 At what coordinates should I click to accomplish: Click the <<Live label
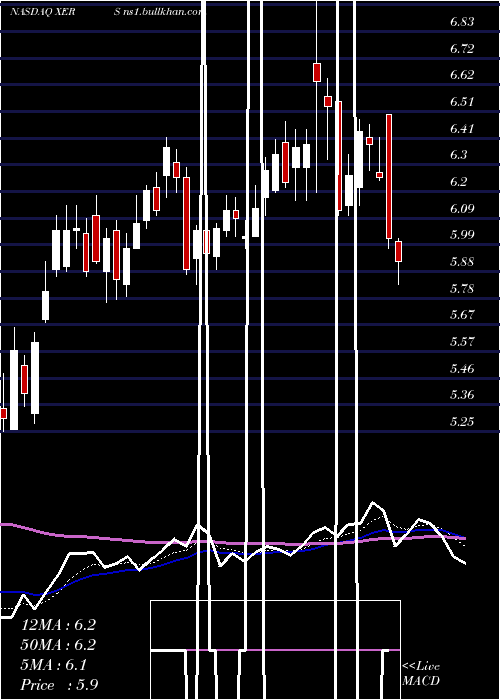pos(421,667)
